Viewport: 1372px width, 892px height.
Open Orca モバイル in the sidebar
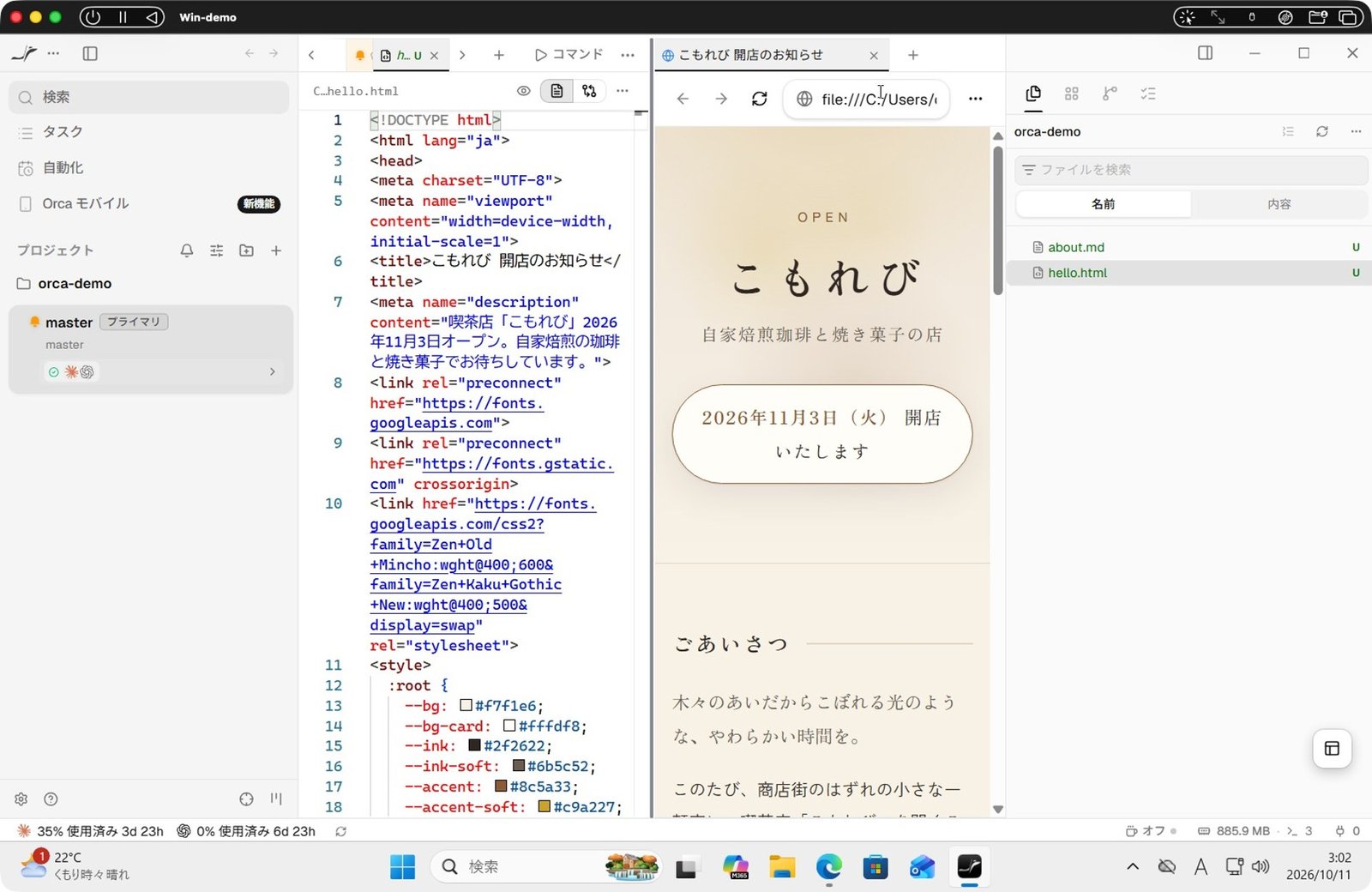[x=149, y=204]
